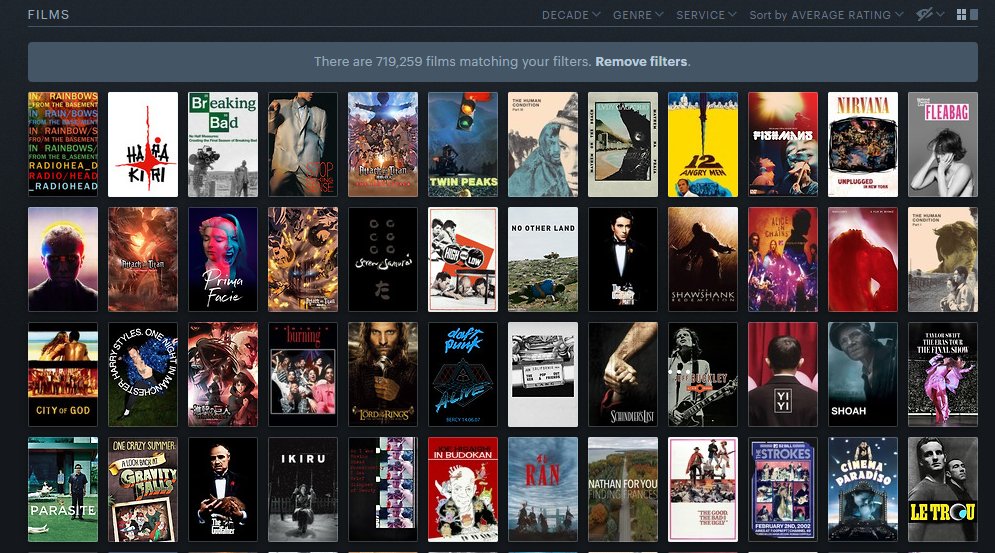
Task: Open the No Other Land poster
Action: [543, 259]
